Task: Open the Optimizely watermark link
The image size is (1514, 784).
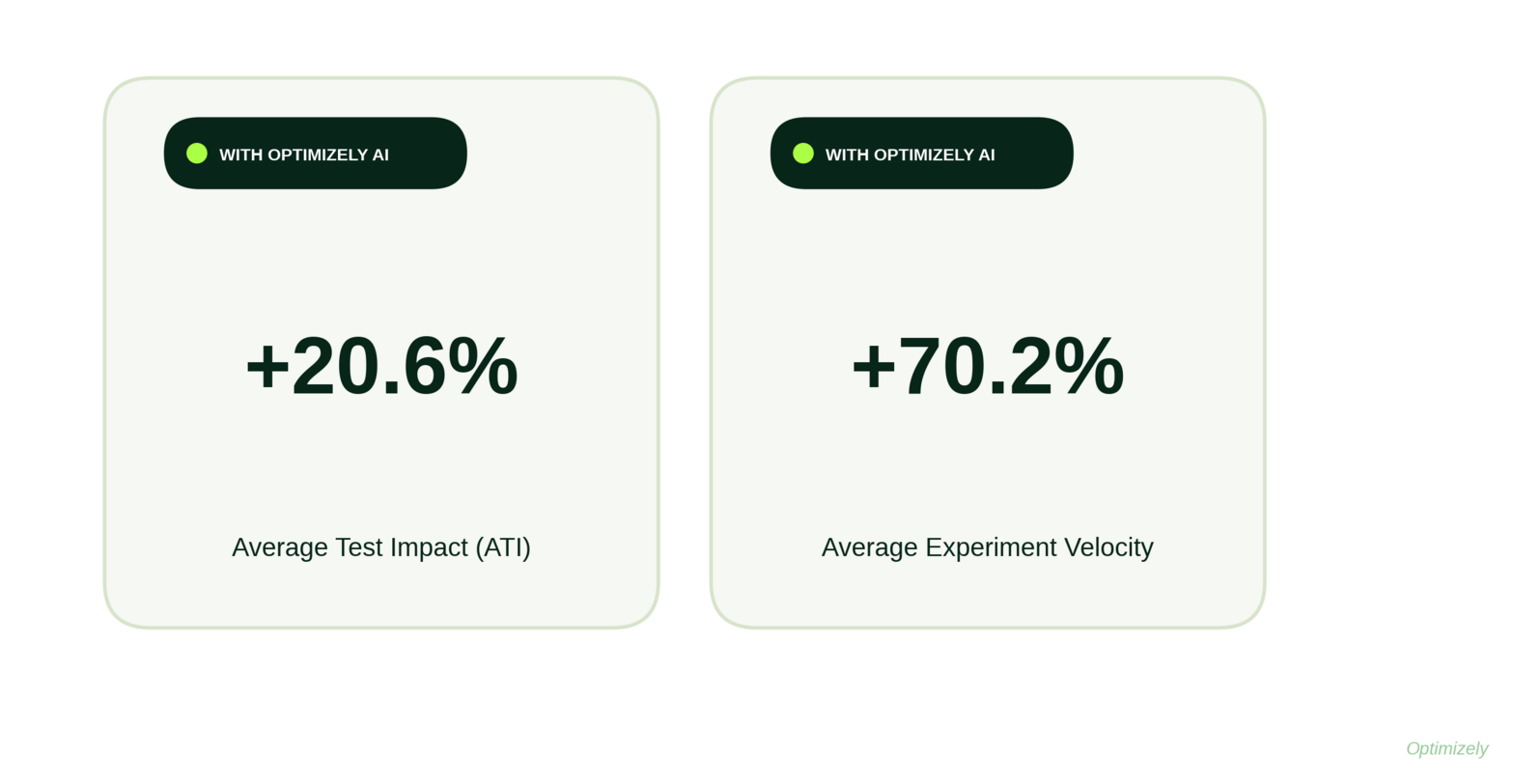Action: 1446,749
